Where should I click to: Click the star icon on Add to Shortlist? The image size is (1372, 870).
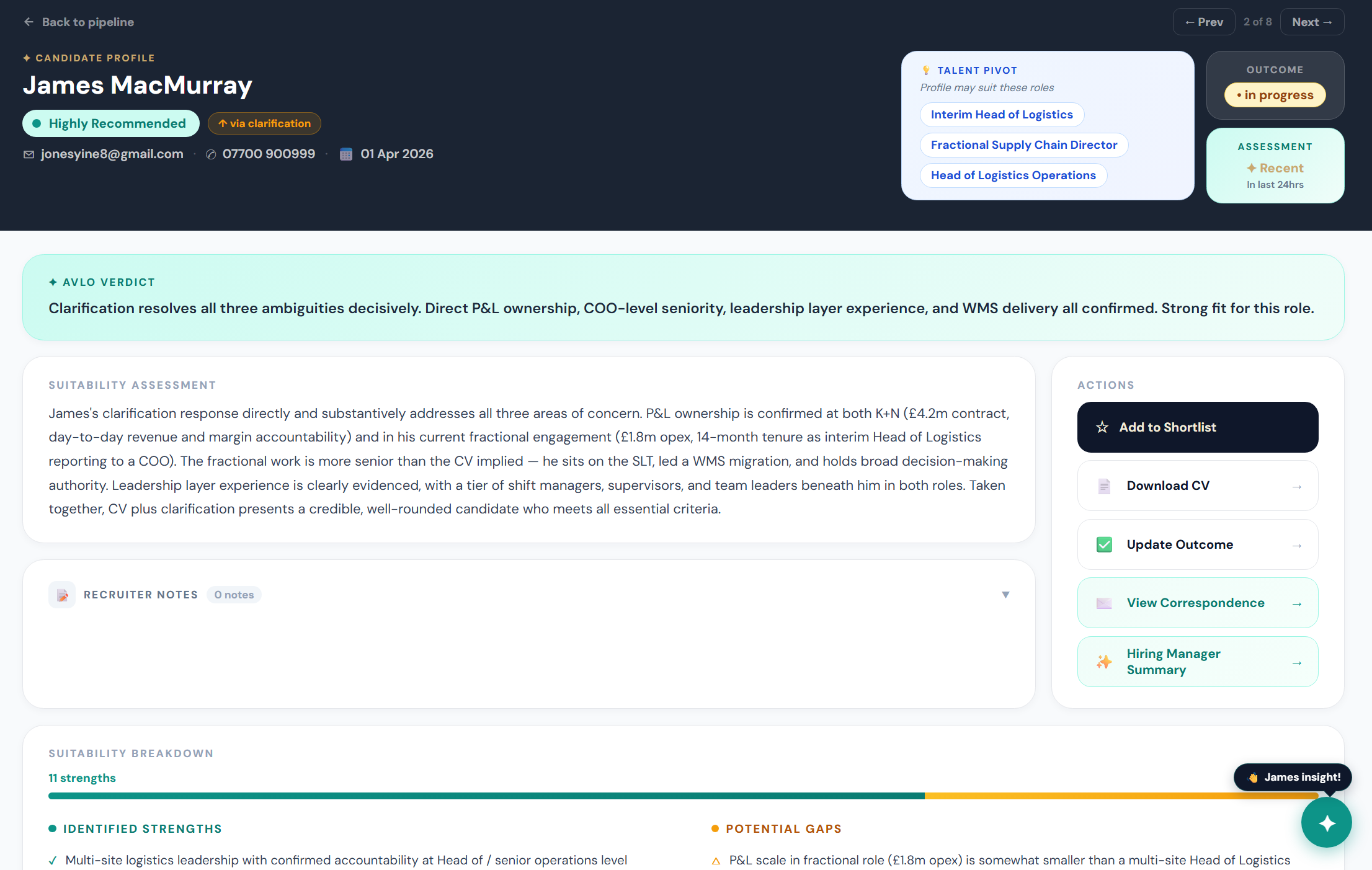click(1102, 427)
